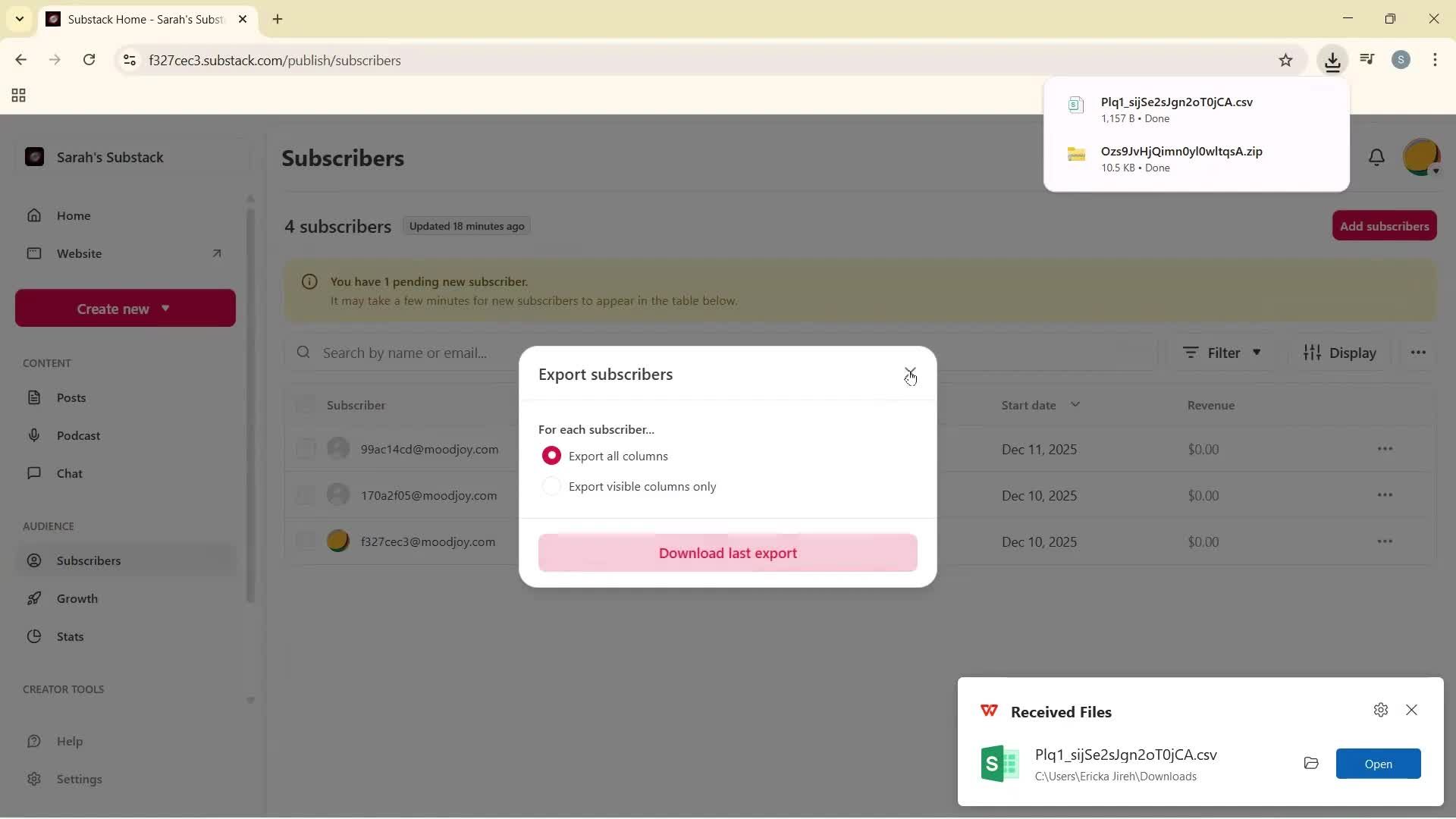This screenshot has width=1456, height=819.
Task: Select Podcast in the sidebar
Action: (x=79, y=435)
